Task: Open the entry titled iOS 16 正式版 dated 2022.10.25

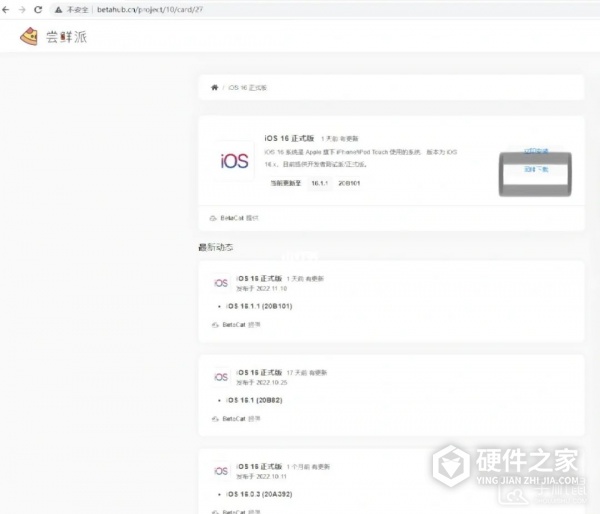Action: pos(259,372)
